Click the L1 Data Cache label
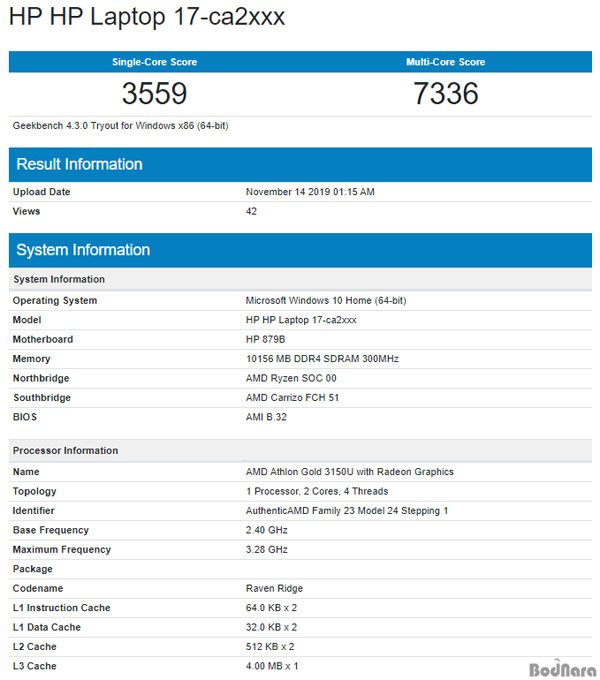Screen dimensions: 600x680 [47, 628]
